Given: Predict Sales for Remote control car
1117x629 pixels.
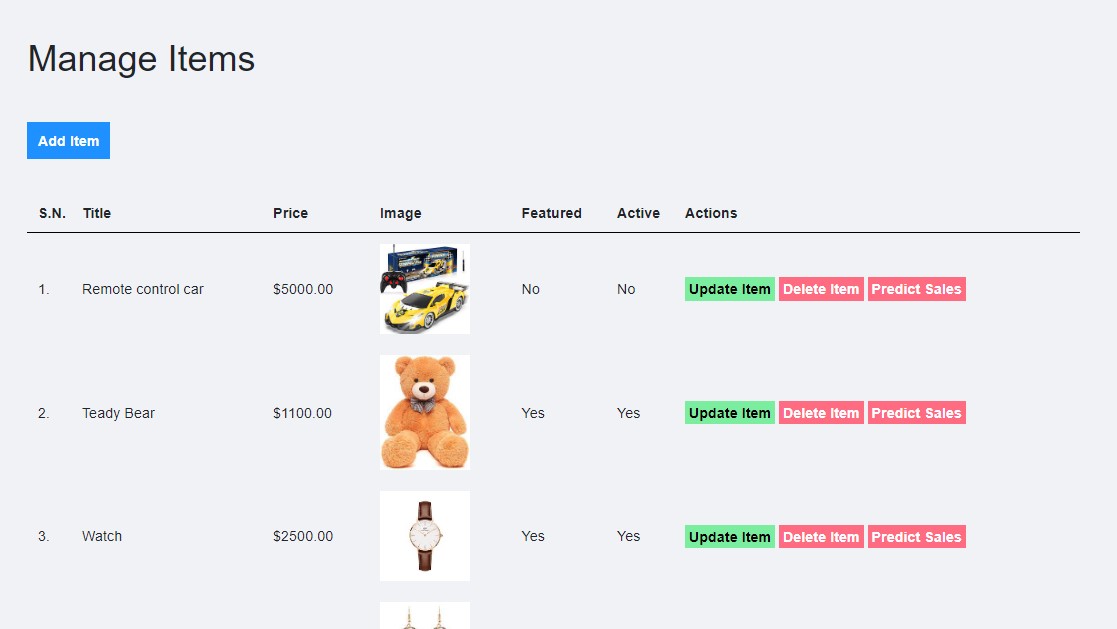Looking at the screenshot, I should (916, 289).
